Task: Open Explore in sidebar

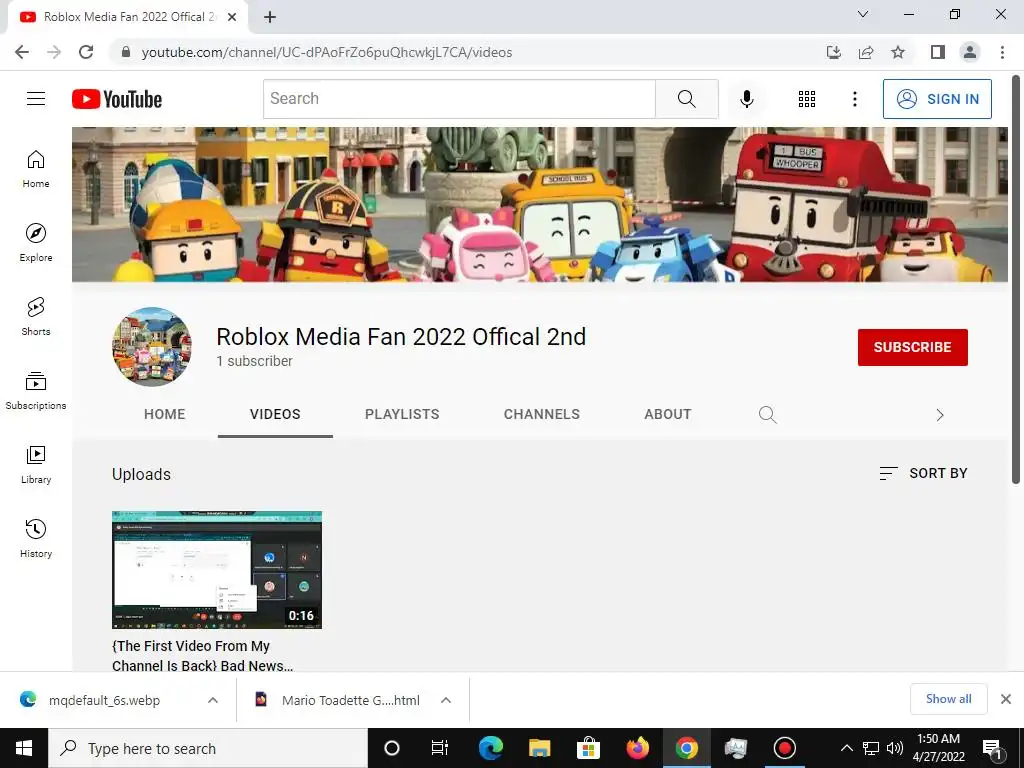Action: click(36, 243)
